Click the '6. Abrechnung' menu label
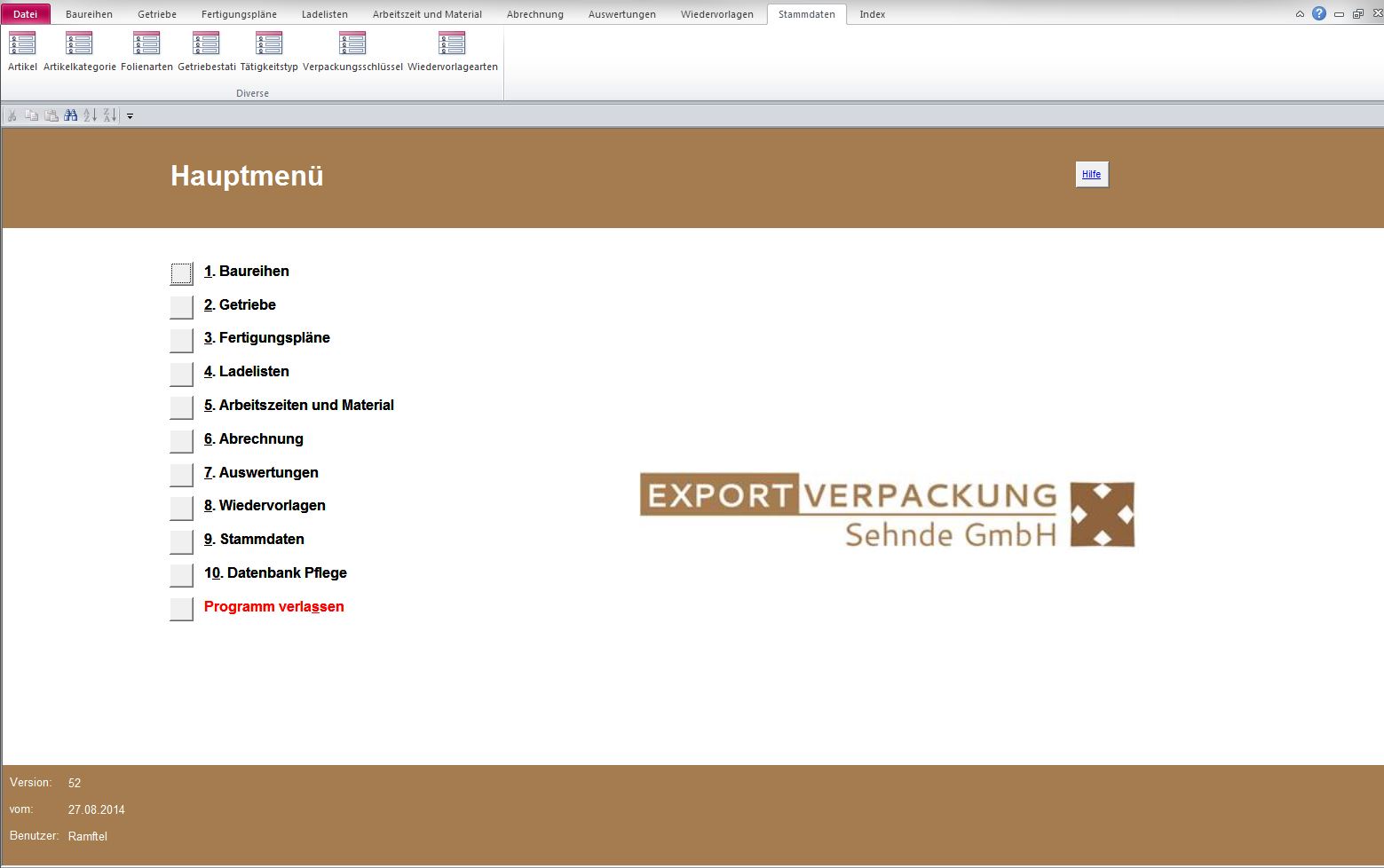 point(254,439)
